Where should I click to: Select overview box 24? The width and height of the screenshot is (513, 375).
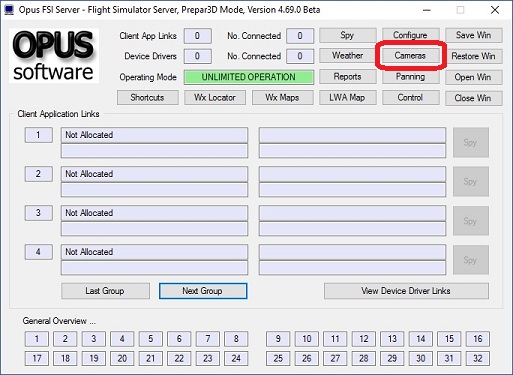point(236,359)
